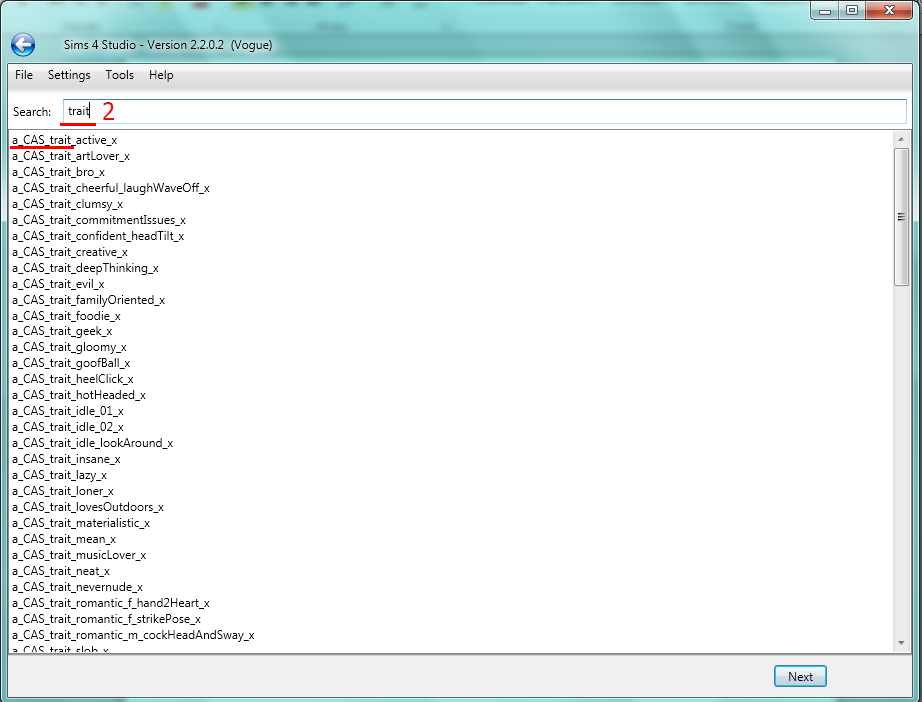The image size is (922, 702).
Task: Click the vertical scrollbar thumb
Action: pos(901,215)
